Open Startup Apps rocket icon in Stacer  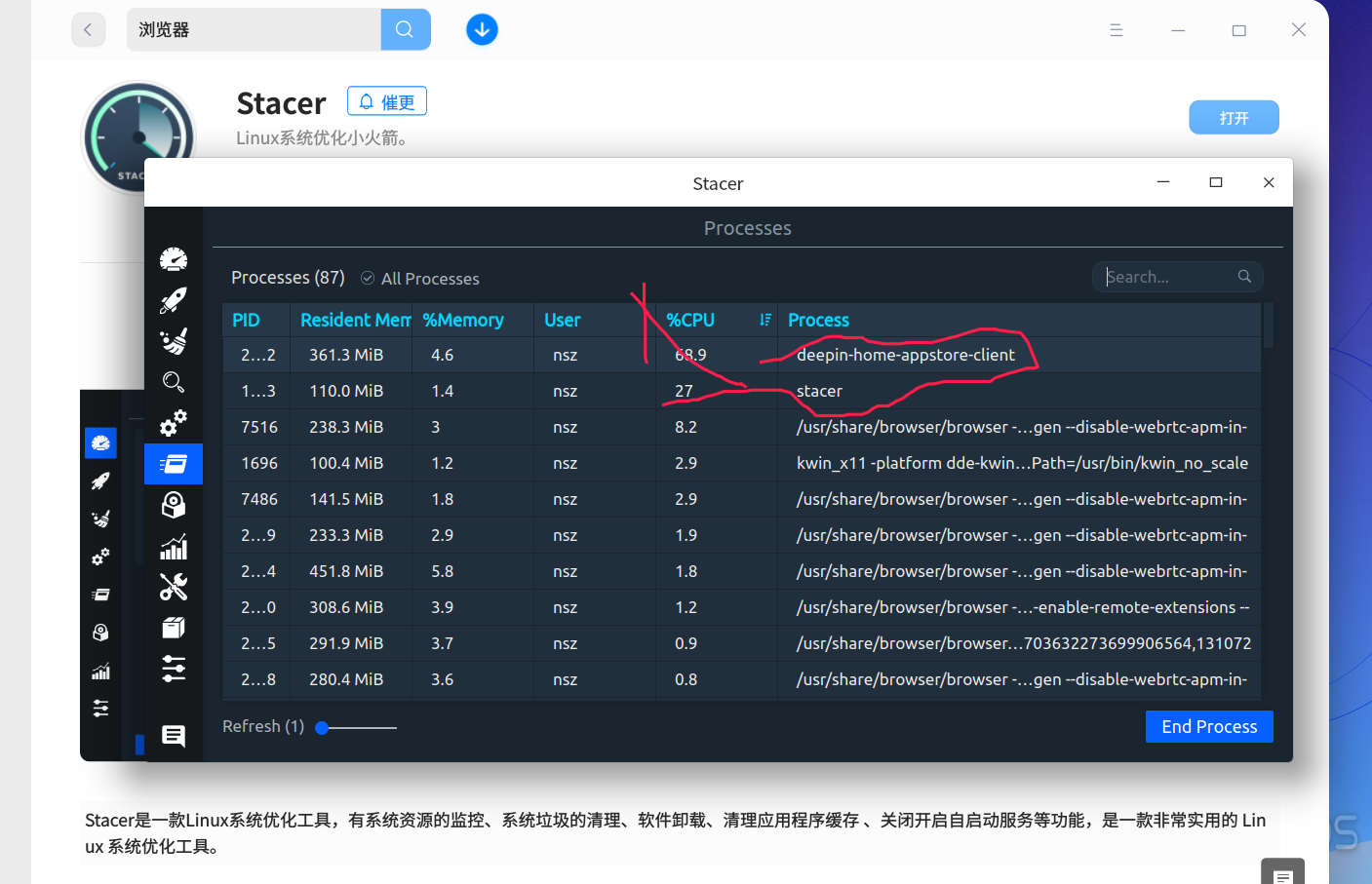coord(174,300)
